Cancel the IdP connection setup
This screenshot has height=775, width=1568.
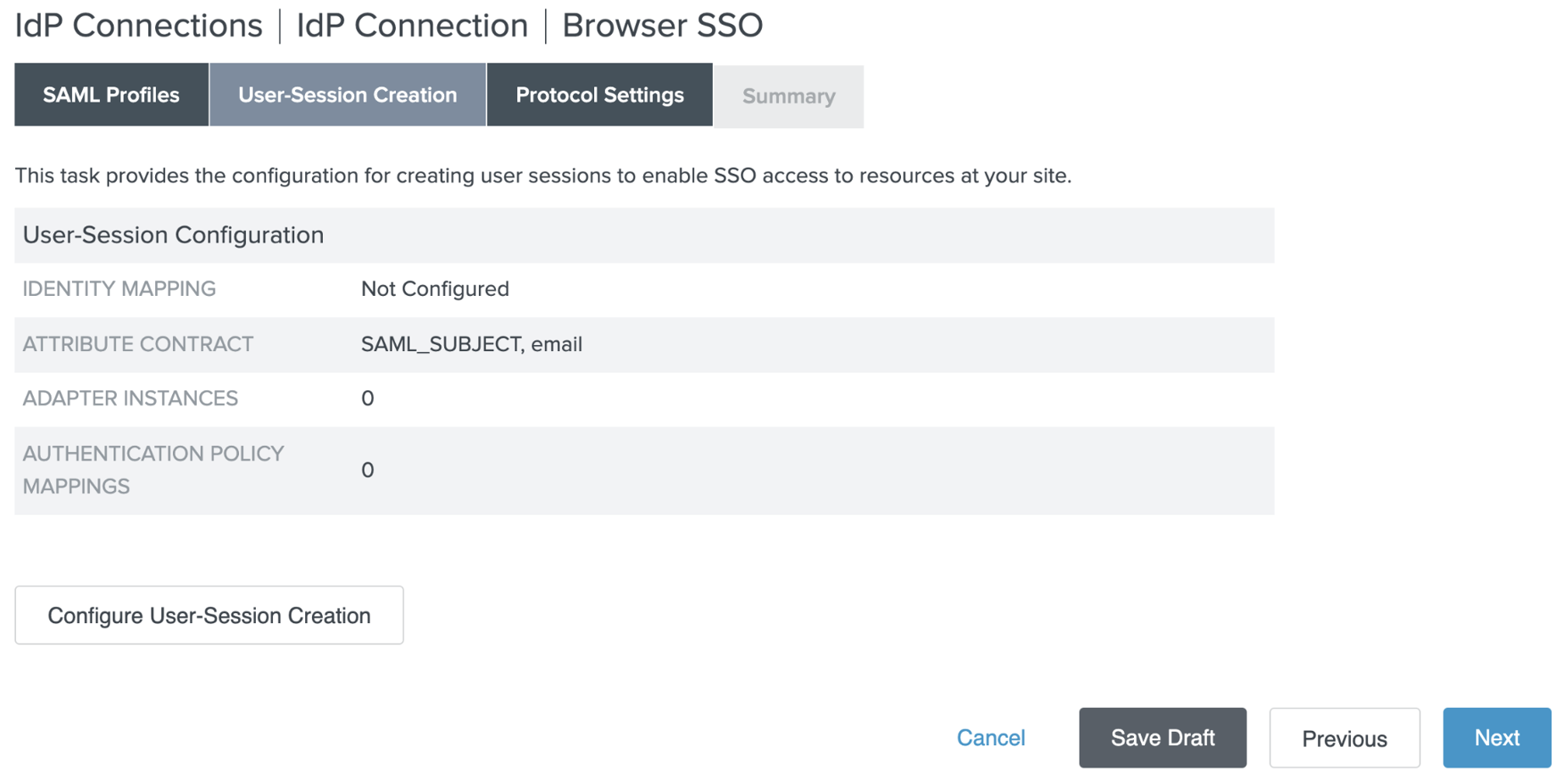coord(990,738)
